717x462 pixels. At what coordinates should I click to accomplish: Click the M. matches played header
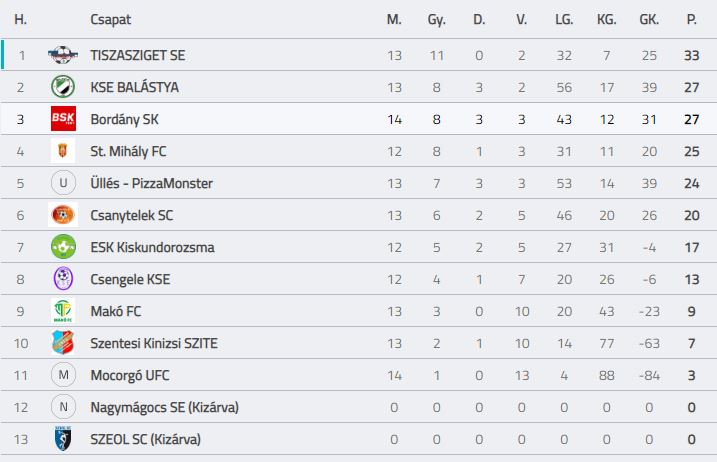[394, 20]
